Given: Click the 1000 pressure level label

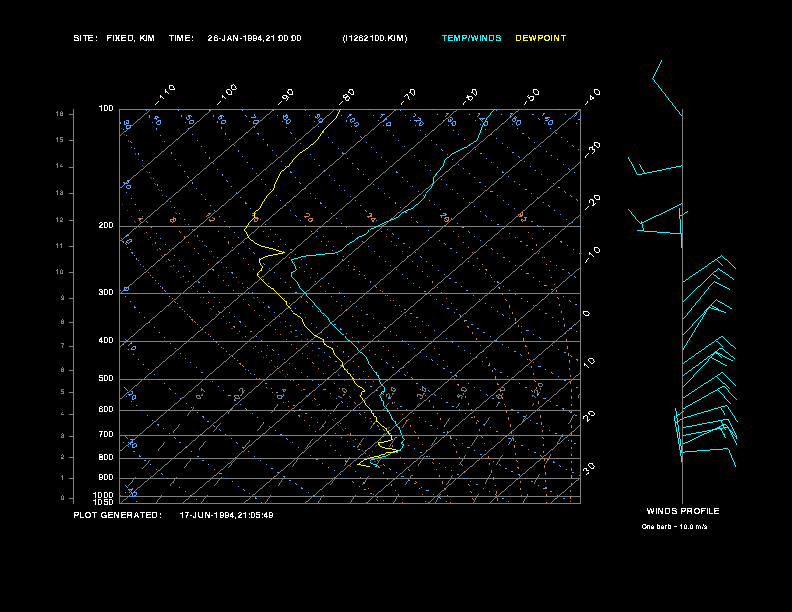Looking at the screenshot, I should (104, 495).
